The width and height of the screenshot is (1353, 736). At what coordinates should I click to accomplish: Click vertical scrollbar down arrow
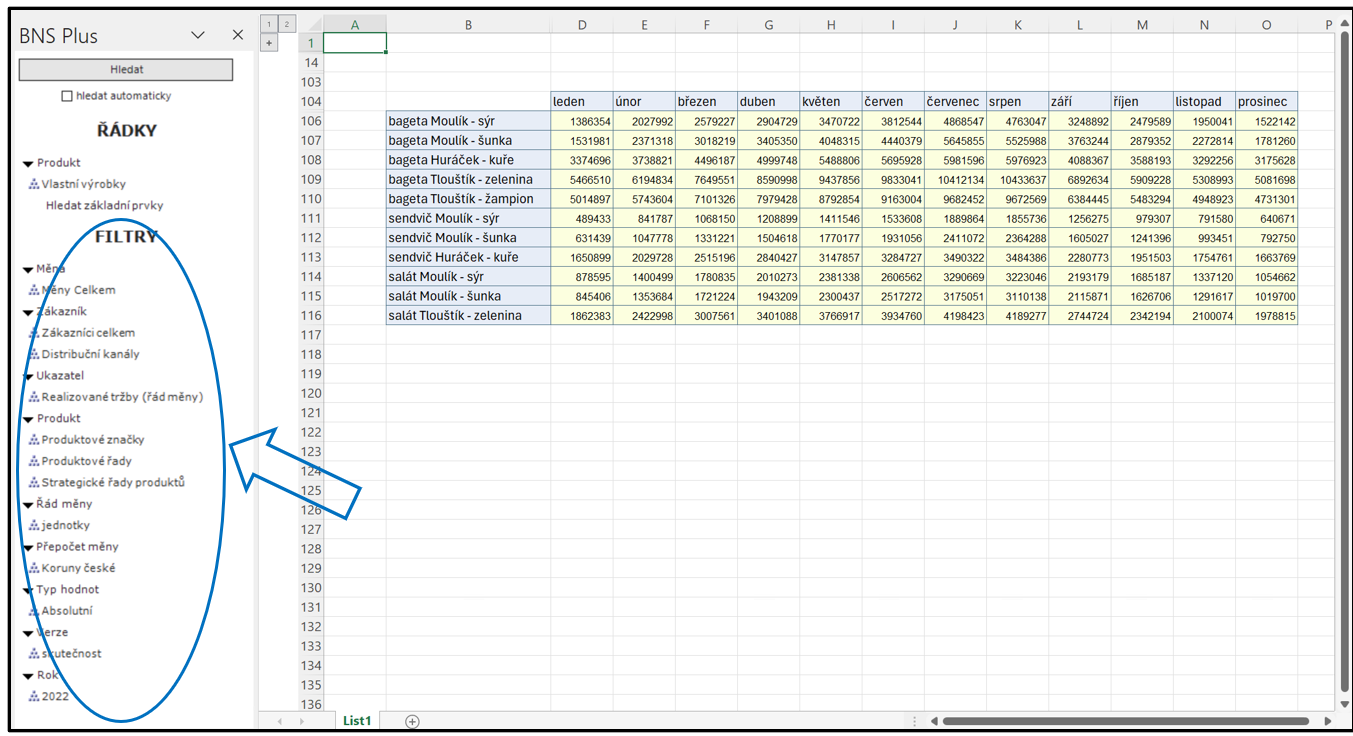(x=1343, y=703)
